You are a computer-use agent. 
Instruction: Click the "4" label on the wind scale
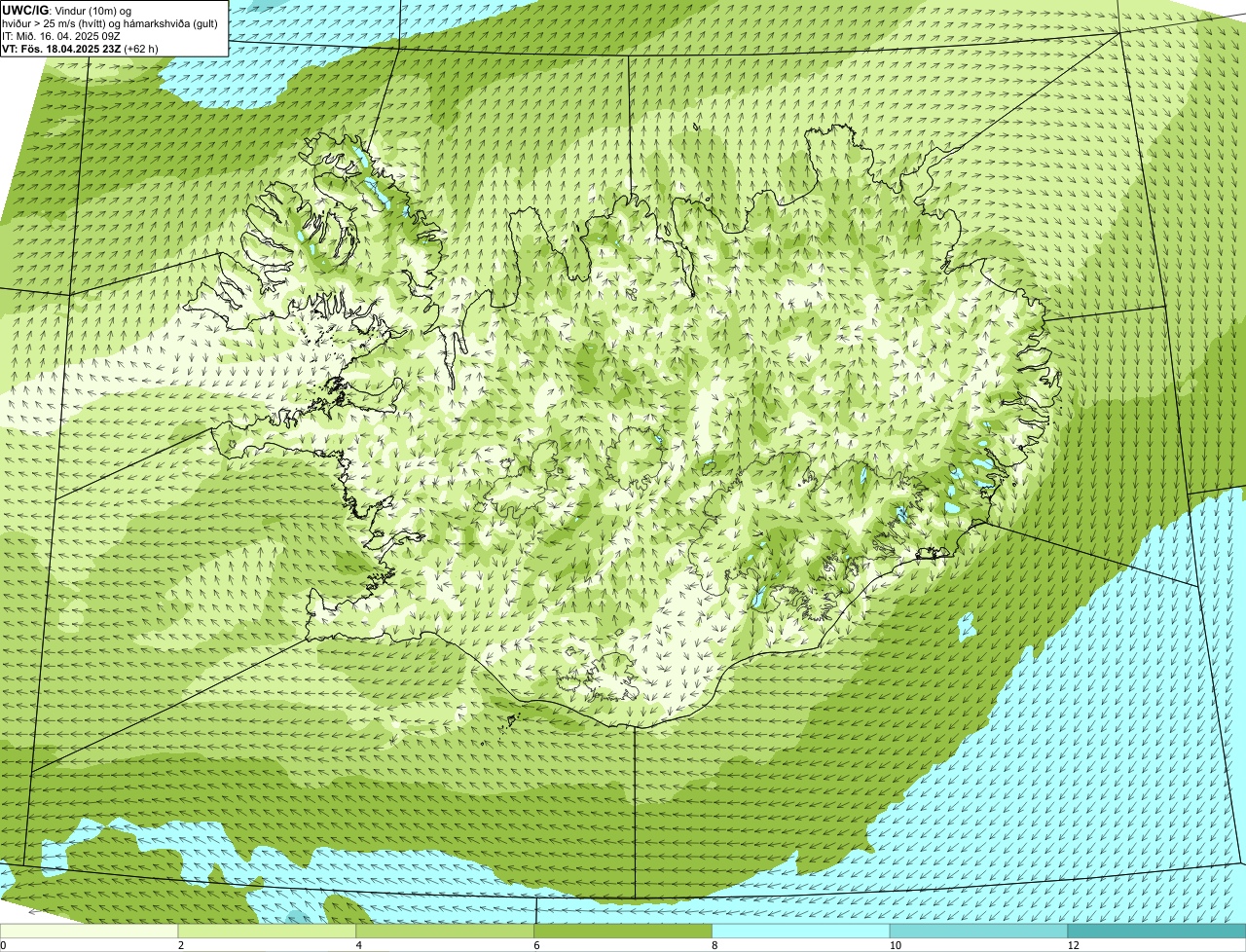[358, 945]
